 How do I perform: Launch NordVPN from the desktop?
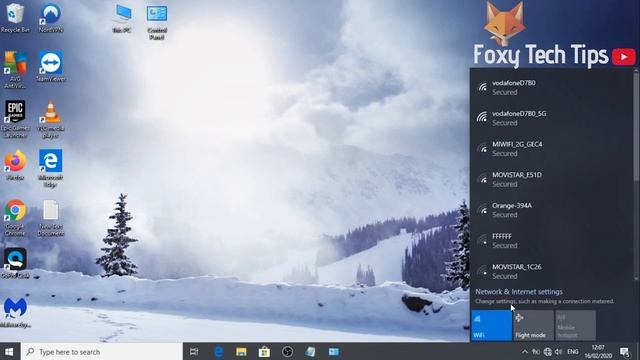[x=51, y=18]
